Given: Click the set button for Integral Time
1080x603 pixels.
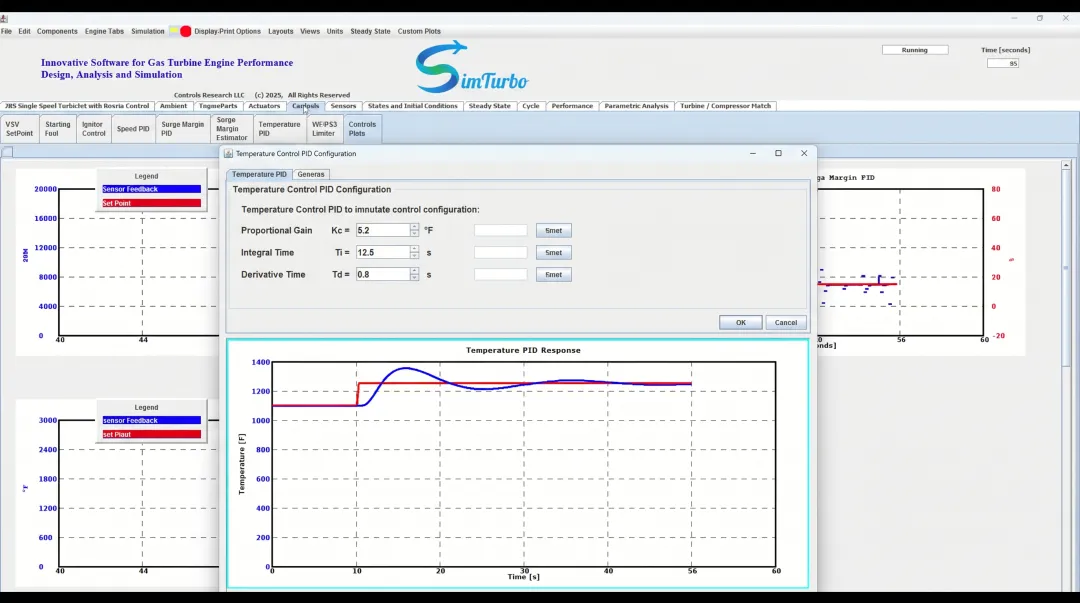Looking at the screenshot, I should 554,252.
